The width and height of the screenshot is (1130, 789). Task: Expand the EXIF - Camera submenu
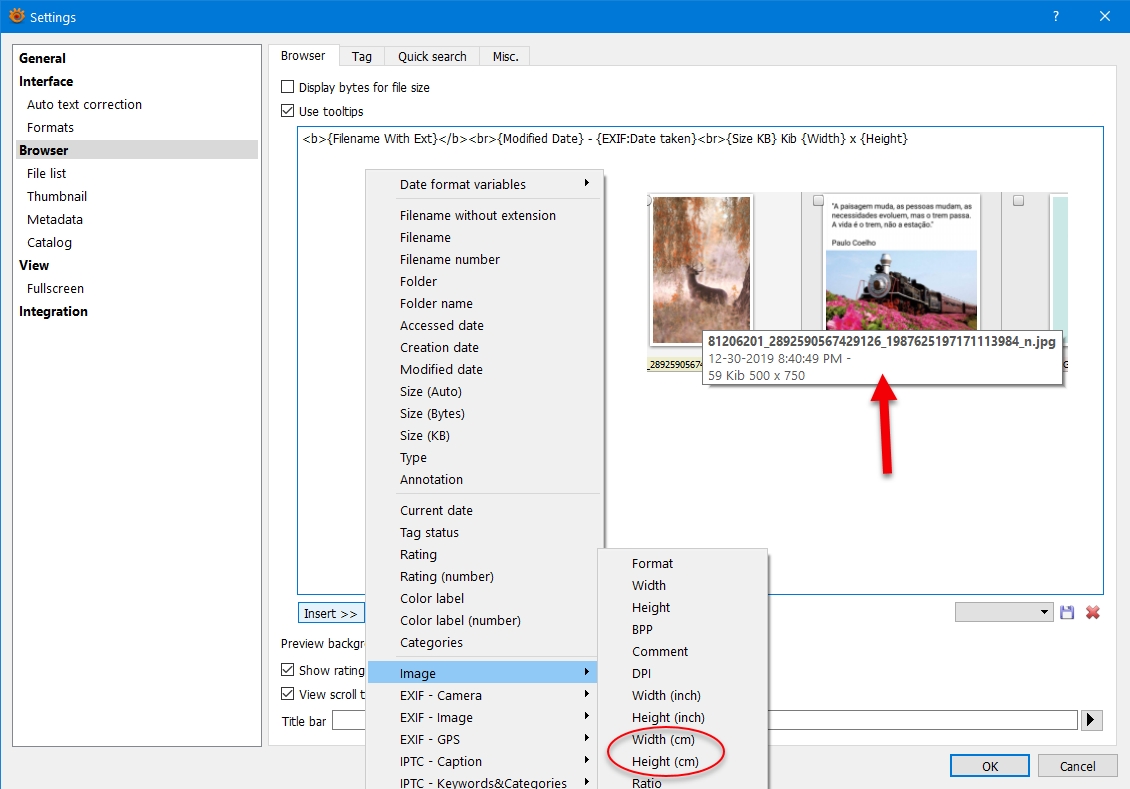click(482, 695)
